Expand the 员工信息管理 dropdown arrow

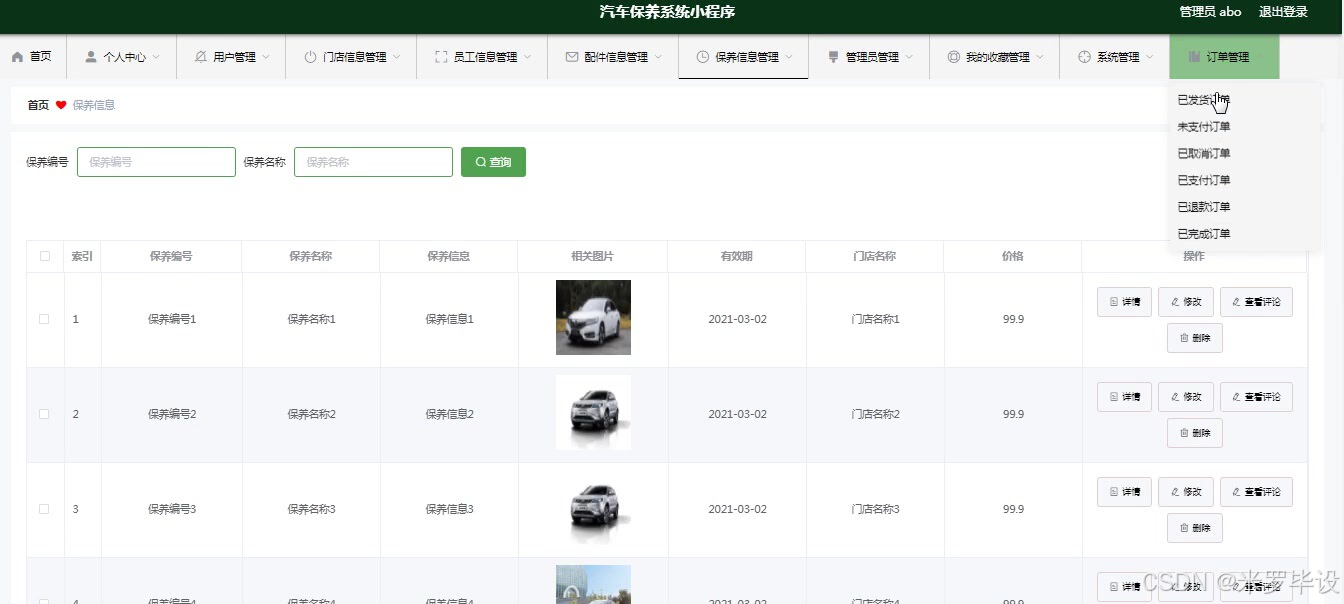[x=527, y=58]
